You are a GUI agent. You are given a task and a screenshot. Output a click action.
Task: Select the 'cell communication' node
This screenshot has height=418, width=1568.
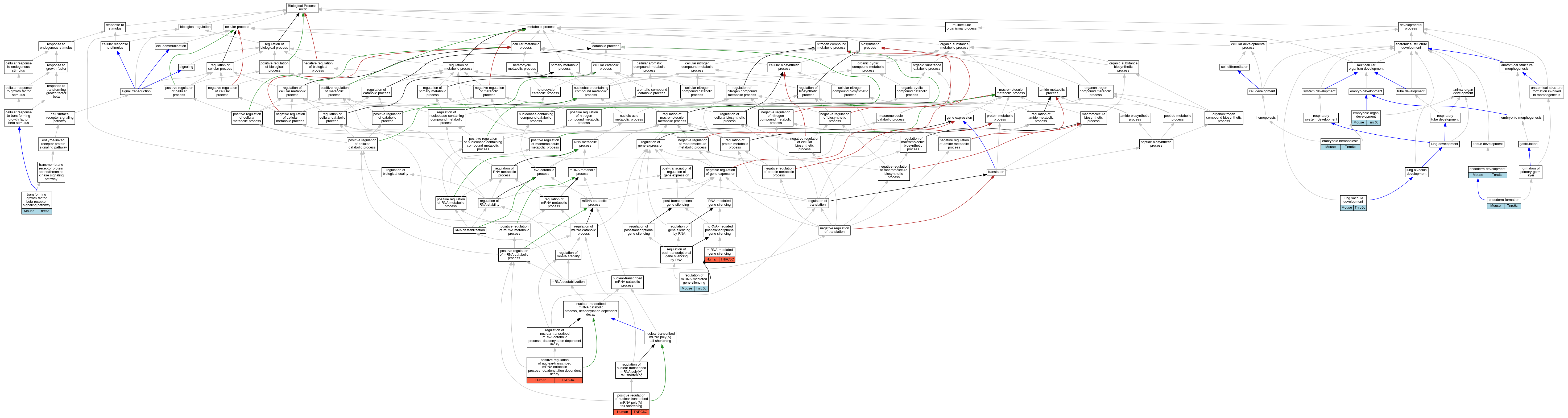pyautogui.click(x=171, y=46)
